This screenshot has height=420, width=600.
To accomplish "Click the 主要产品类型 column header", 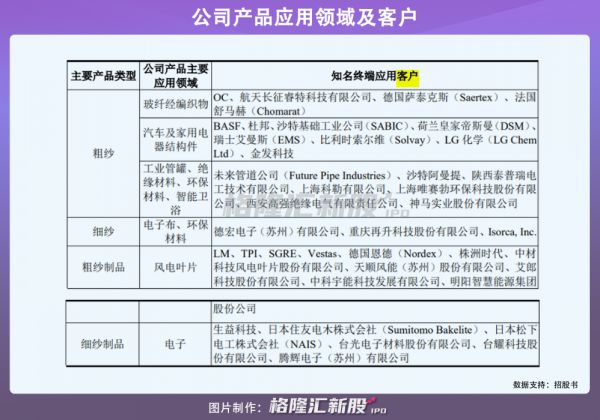I will coord(101,76).
